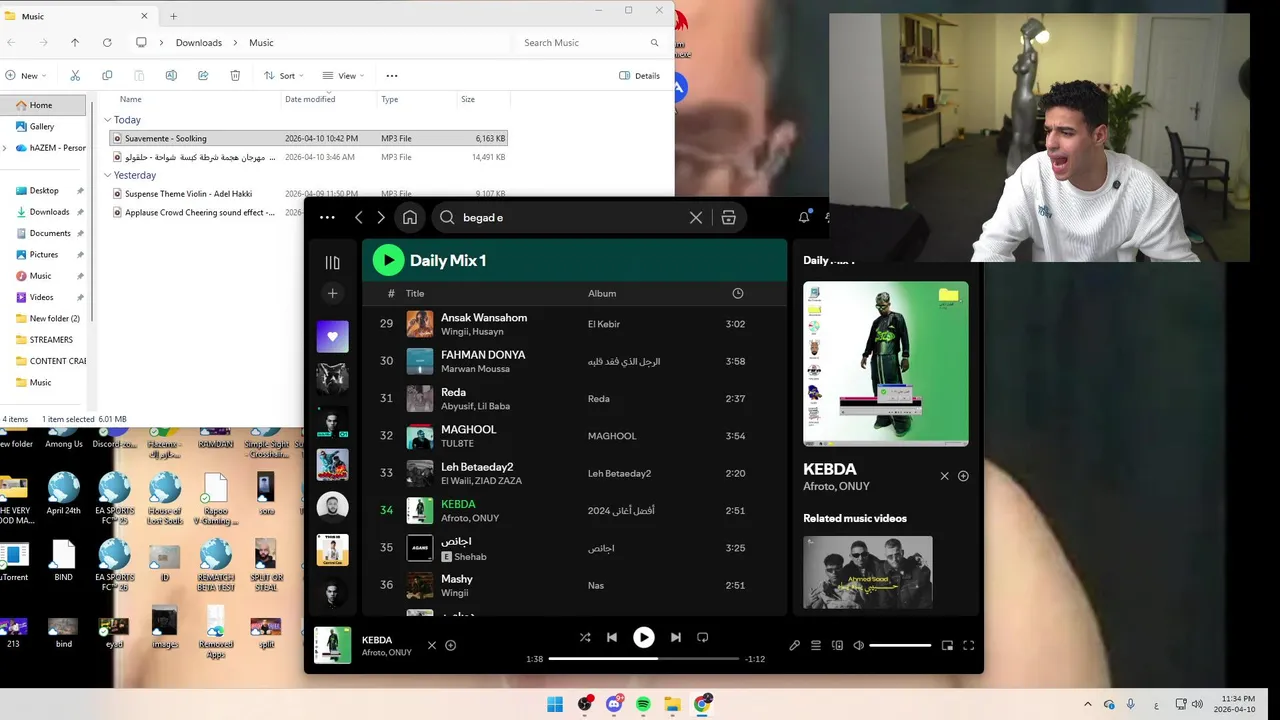
Task: Toggle the Explorer Details pane
Action: pos(640,75)
